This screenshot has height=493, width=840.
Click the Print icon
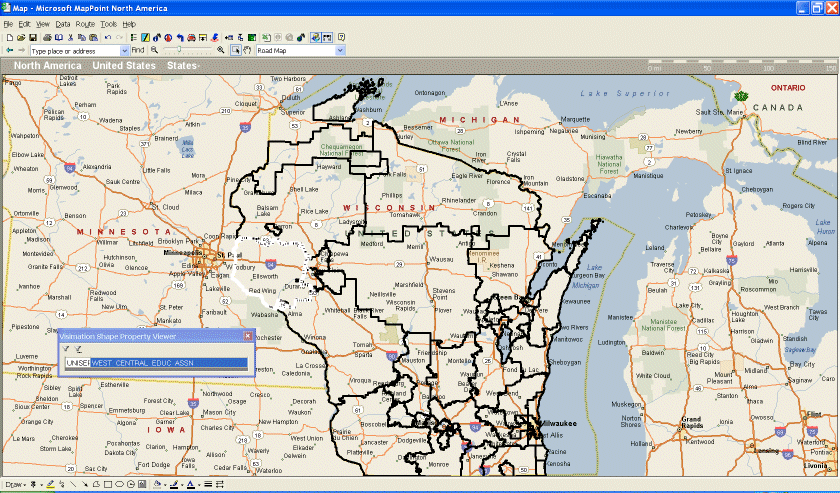[x=47, y=38]
